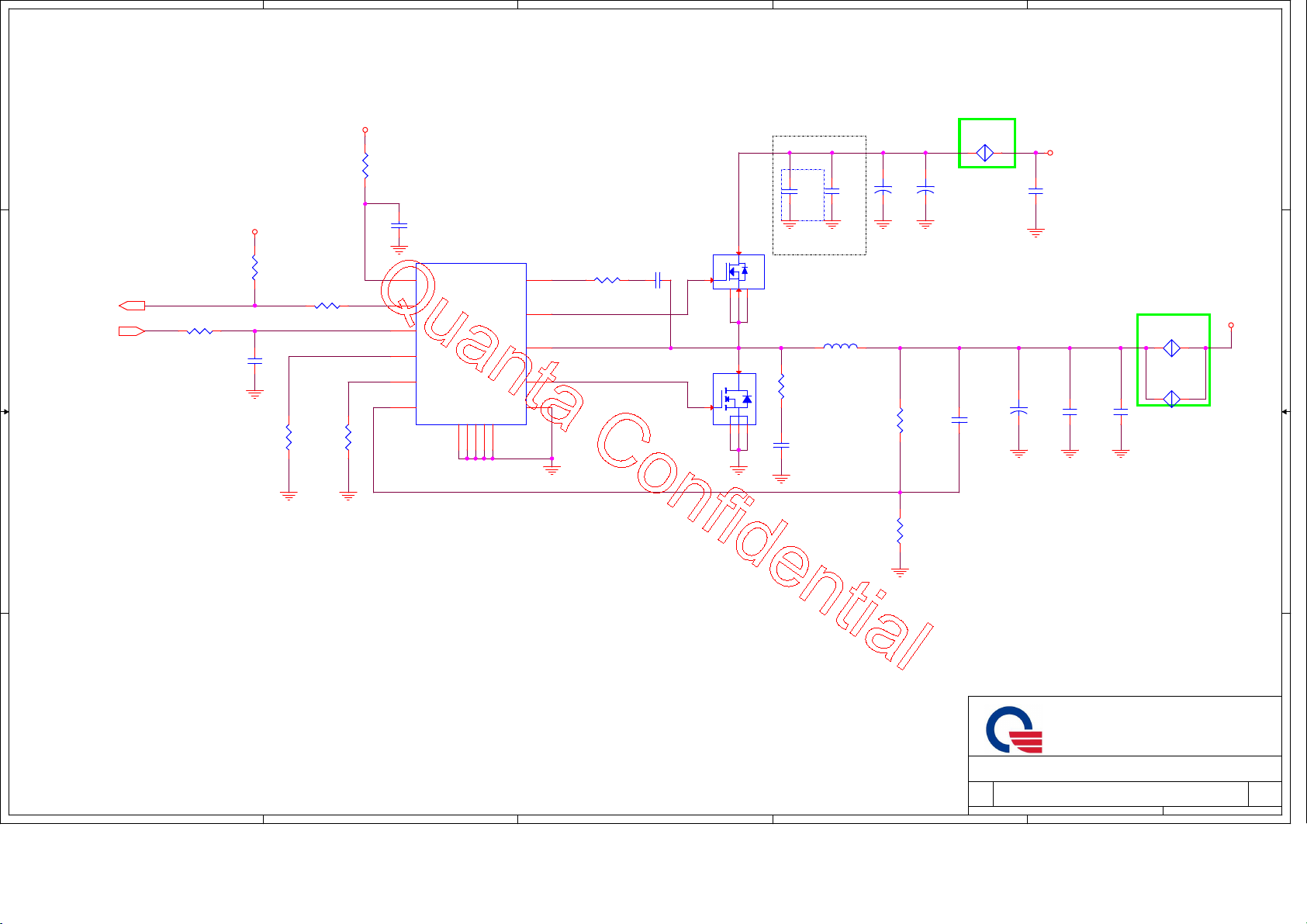Select the inductor symbol on the output line
The image size is (1307, 924).
(840, 347)
